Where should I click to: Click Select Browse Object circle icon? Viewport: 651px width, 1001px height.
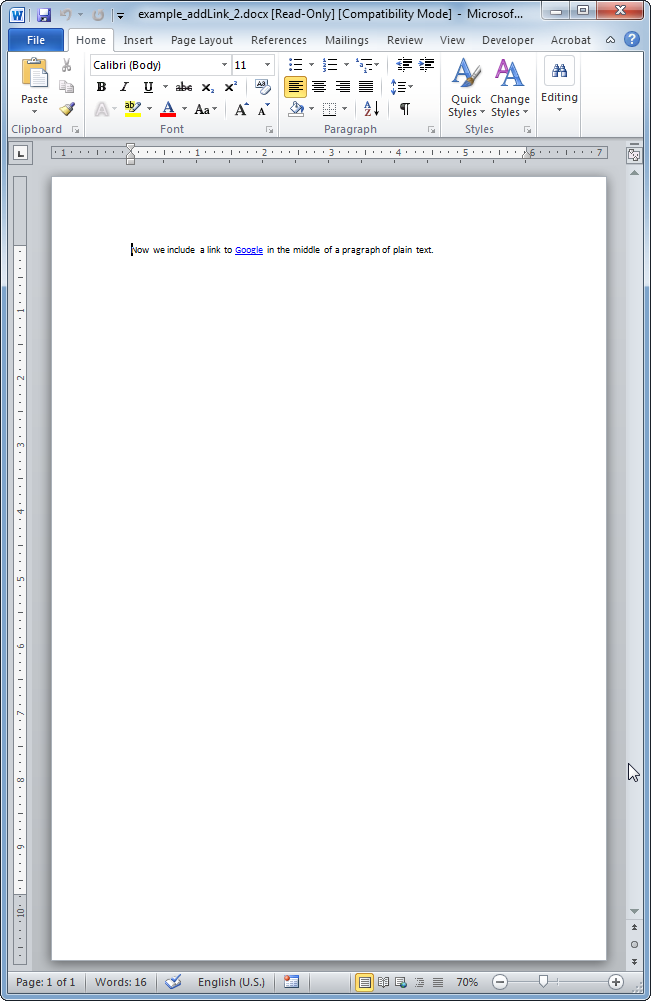[634, 944]
